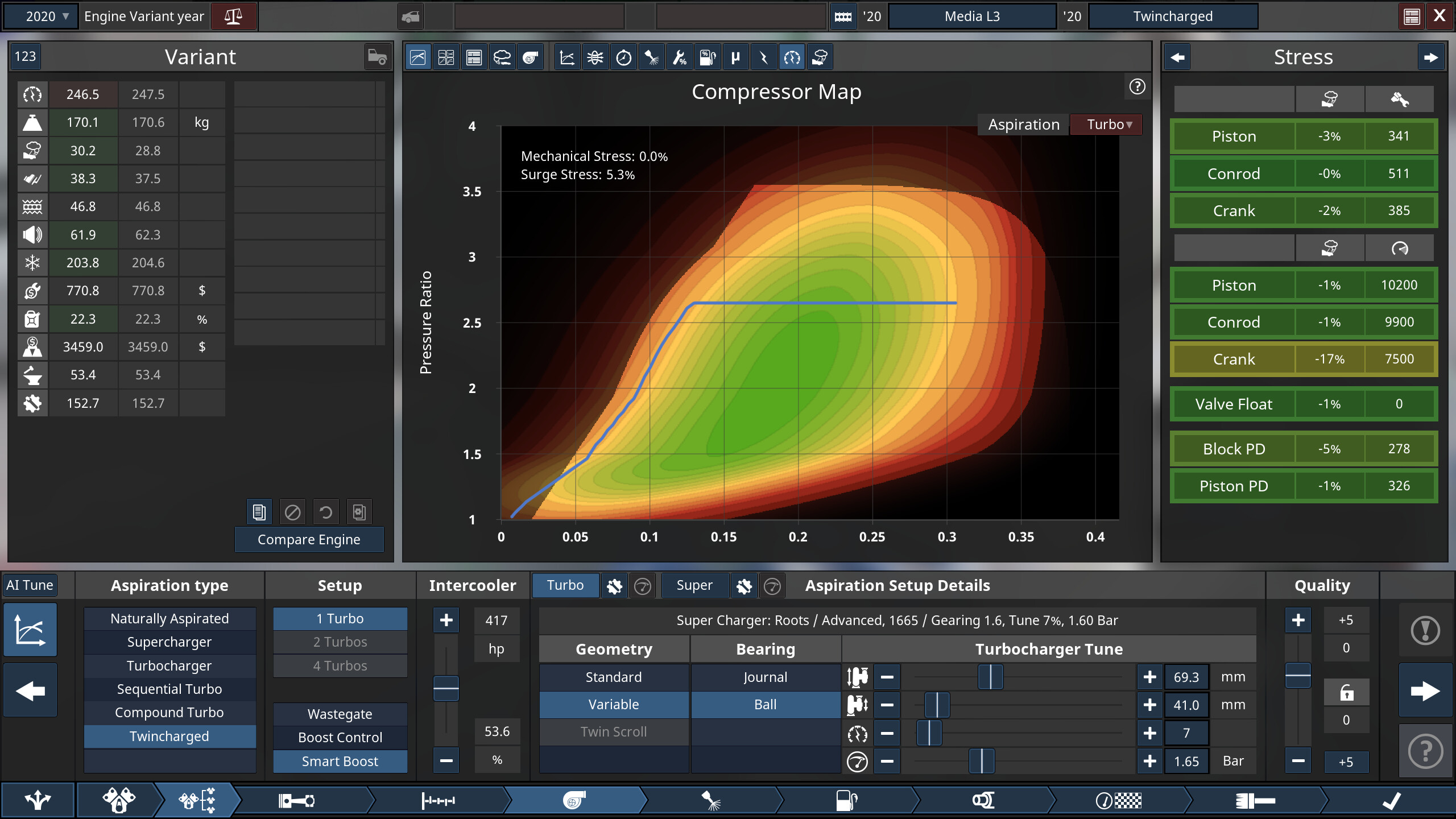The image size is (1456, 819).
Task: Open the fuel injector spray graph icon
Action: 651,57
